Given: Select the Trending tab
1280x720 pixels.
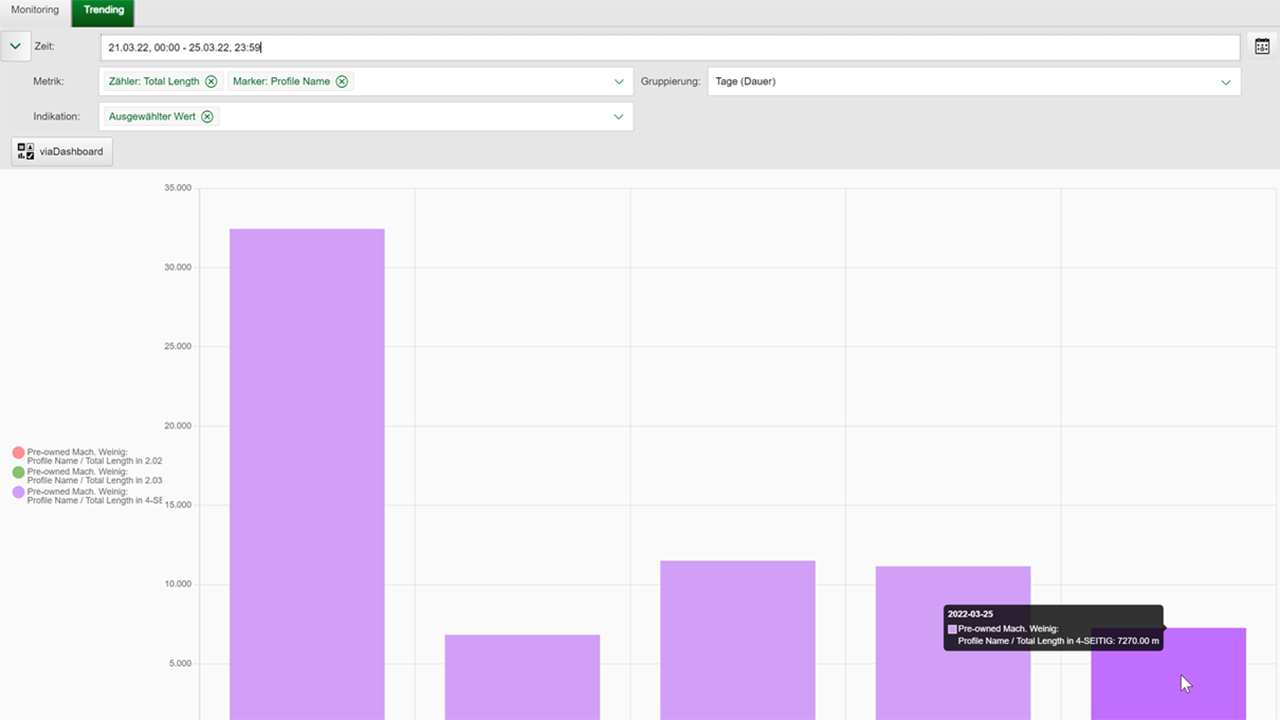Looking at the screenshot, I should click(x=104, y=10).
